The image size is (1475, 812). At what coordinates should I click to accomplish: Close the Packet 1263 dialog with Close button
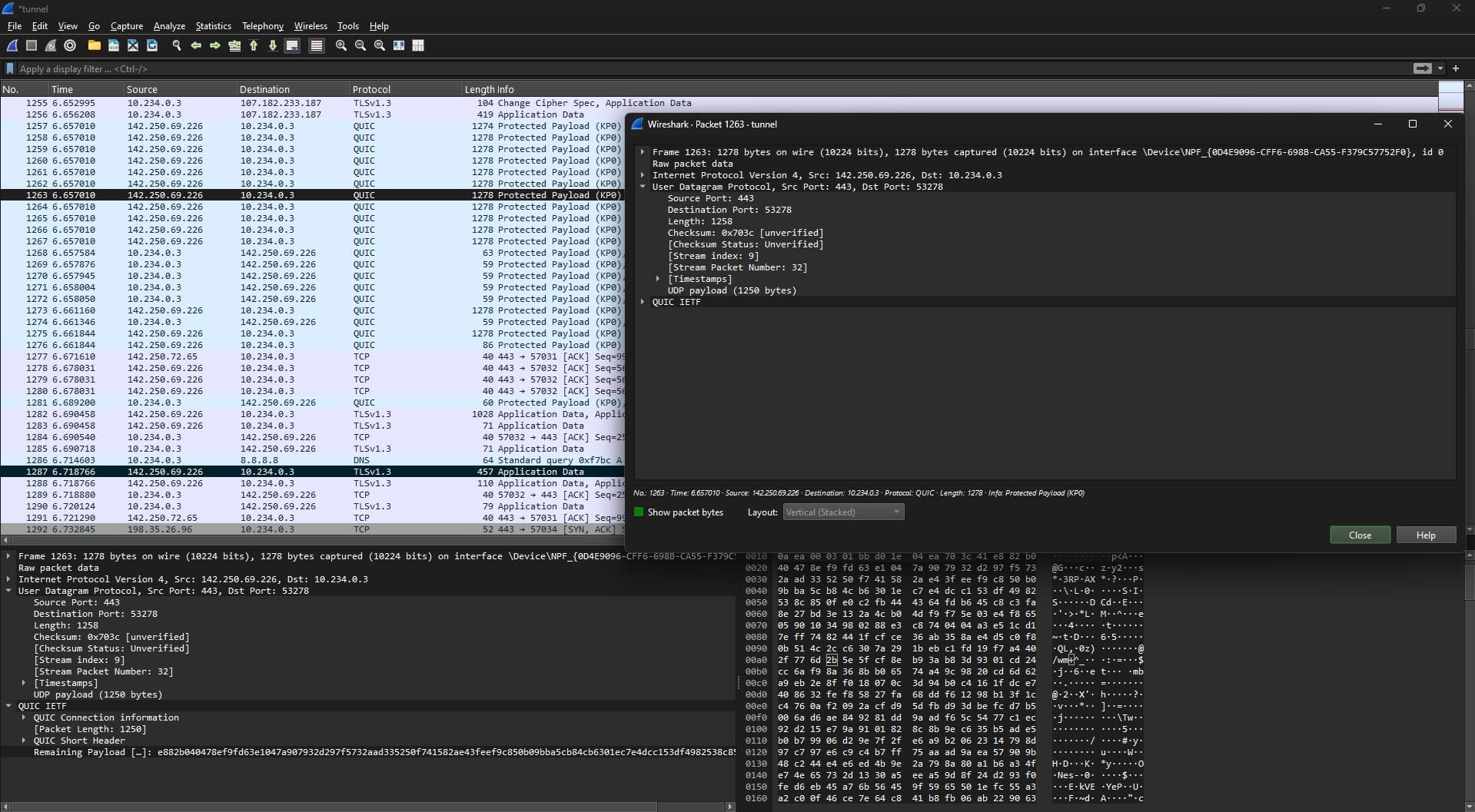click(x=1359, y=535)
